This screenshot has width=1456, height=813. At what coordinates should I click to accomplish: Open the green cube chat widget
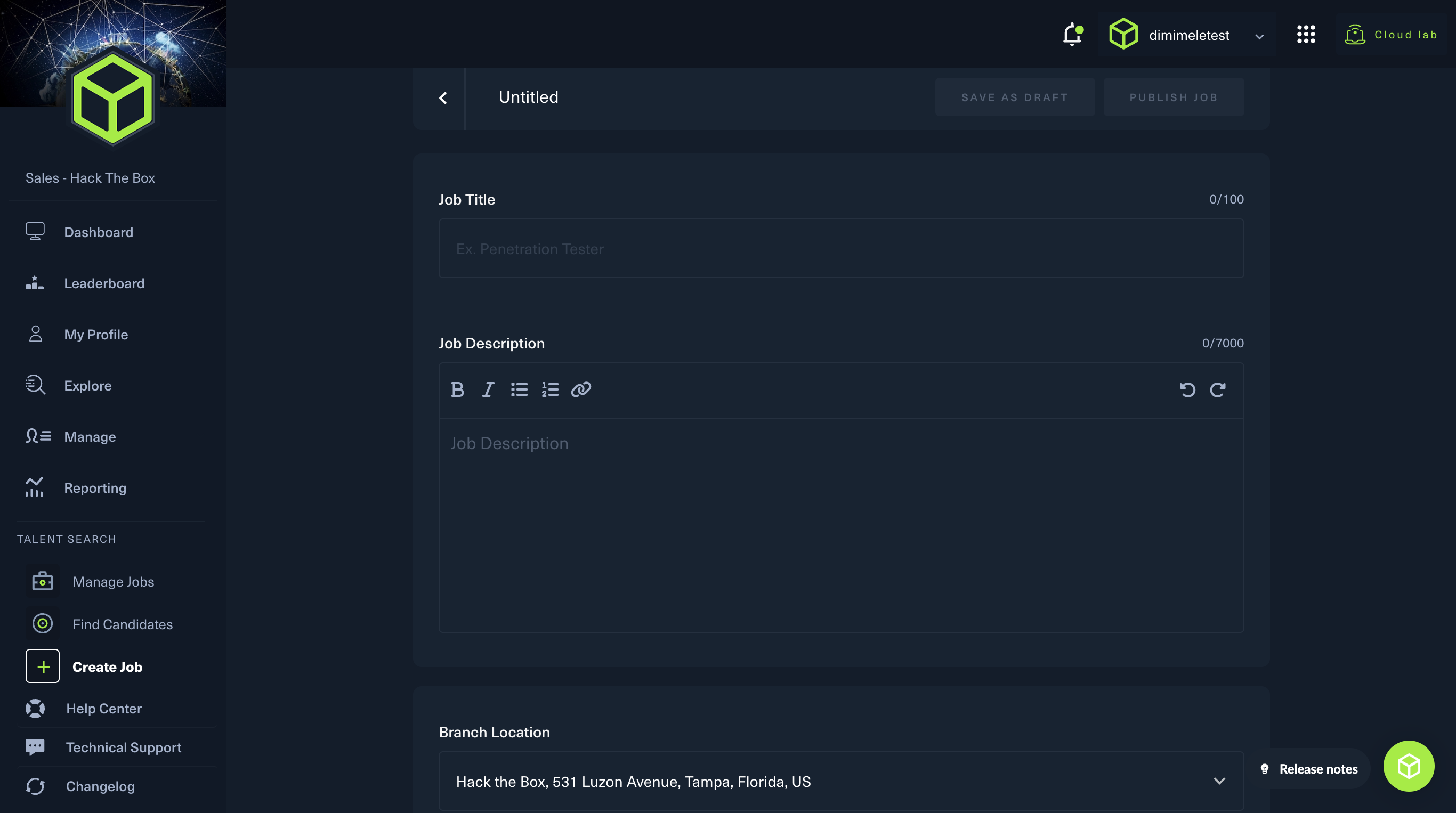pos(1409,766)
